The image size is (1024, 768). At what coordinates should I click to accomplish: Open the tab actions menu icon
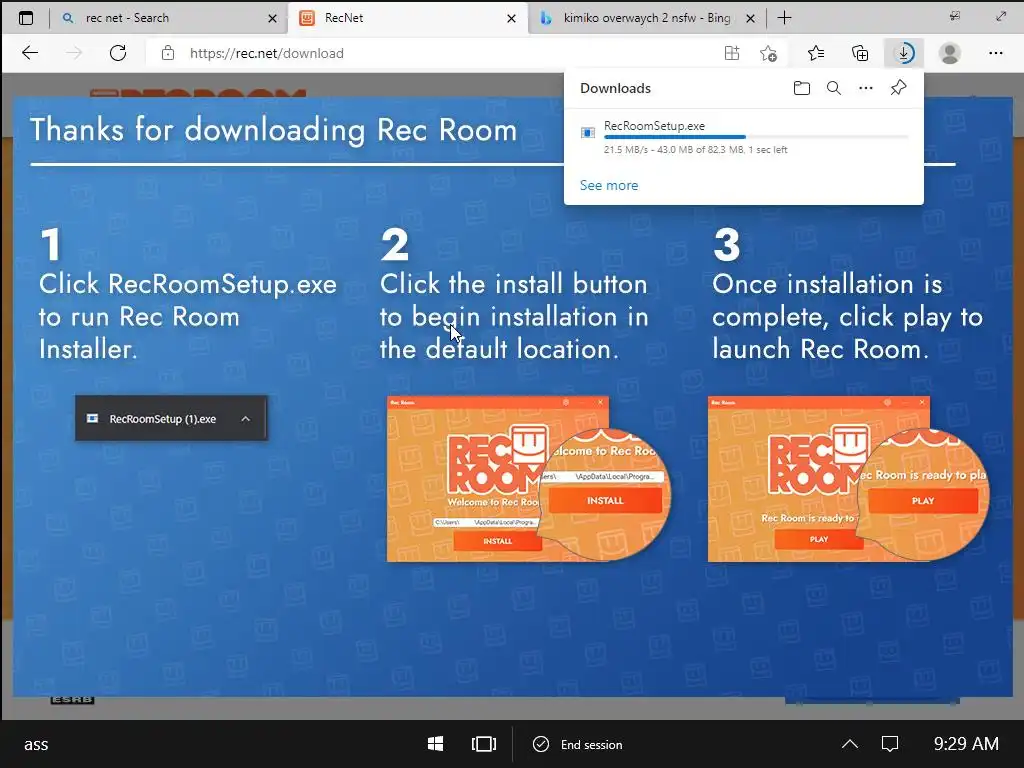click(x=26, y=18)
